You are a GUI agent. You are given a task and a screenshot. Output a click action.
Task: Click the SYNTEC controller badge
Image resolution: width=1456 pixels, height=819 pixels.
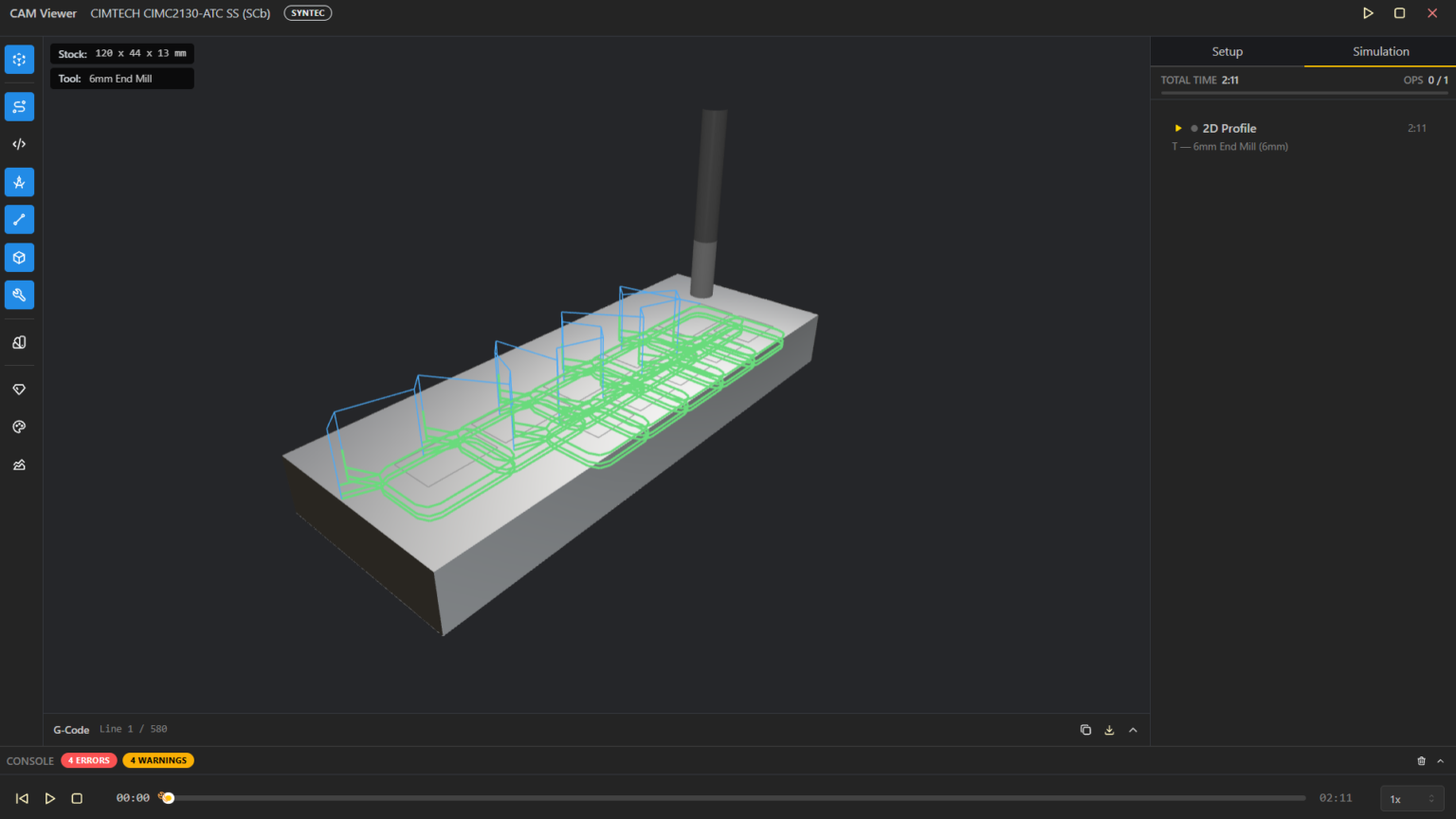308,13
